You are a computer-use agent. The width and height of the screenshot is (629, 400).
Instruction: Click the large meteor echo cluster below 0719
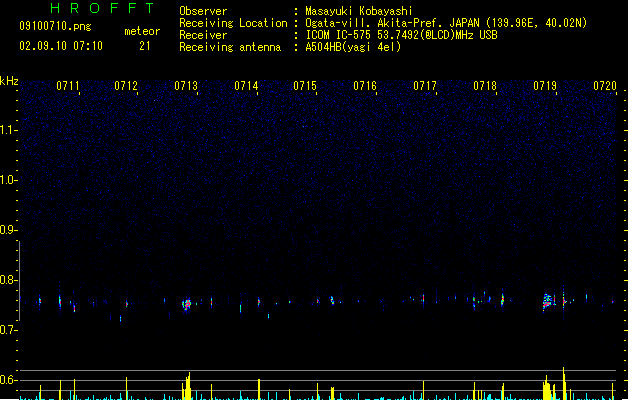pos(548,301)
